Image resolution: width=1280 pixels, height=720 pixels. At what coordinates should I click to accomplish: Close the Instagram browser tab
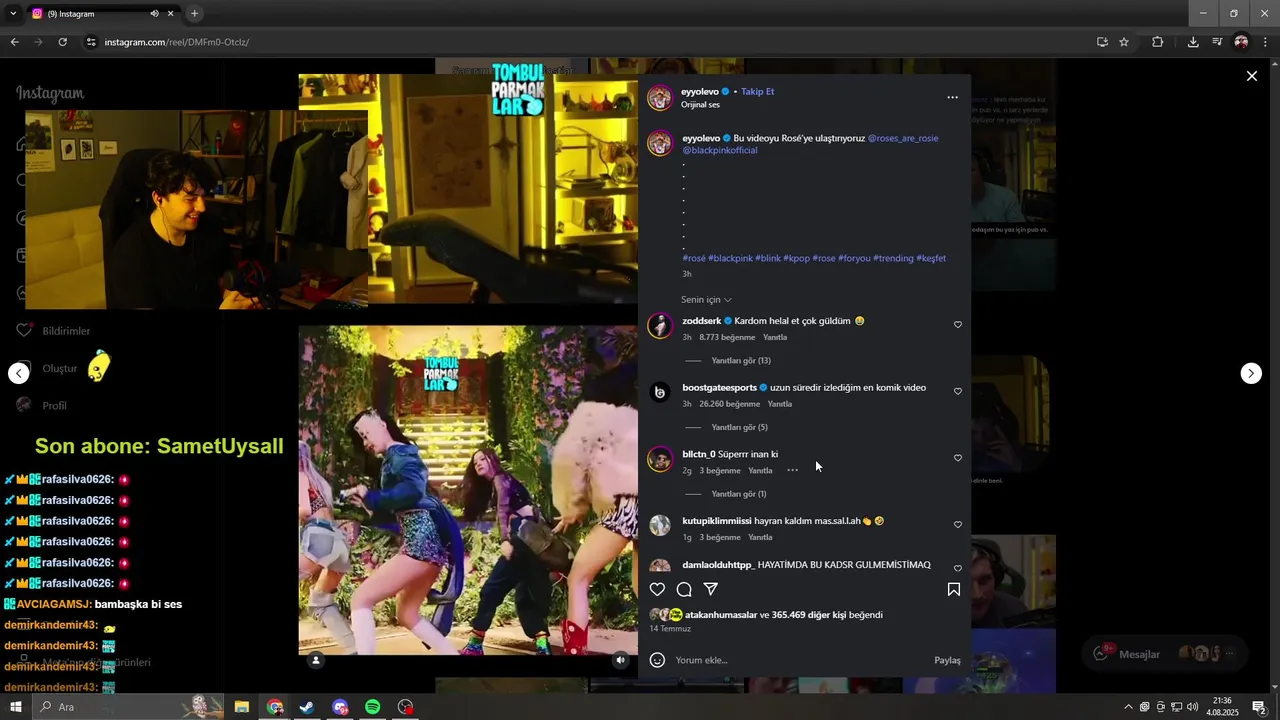click(171, 14)
